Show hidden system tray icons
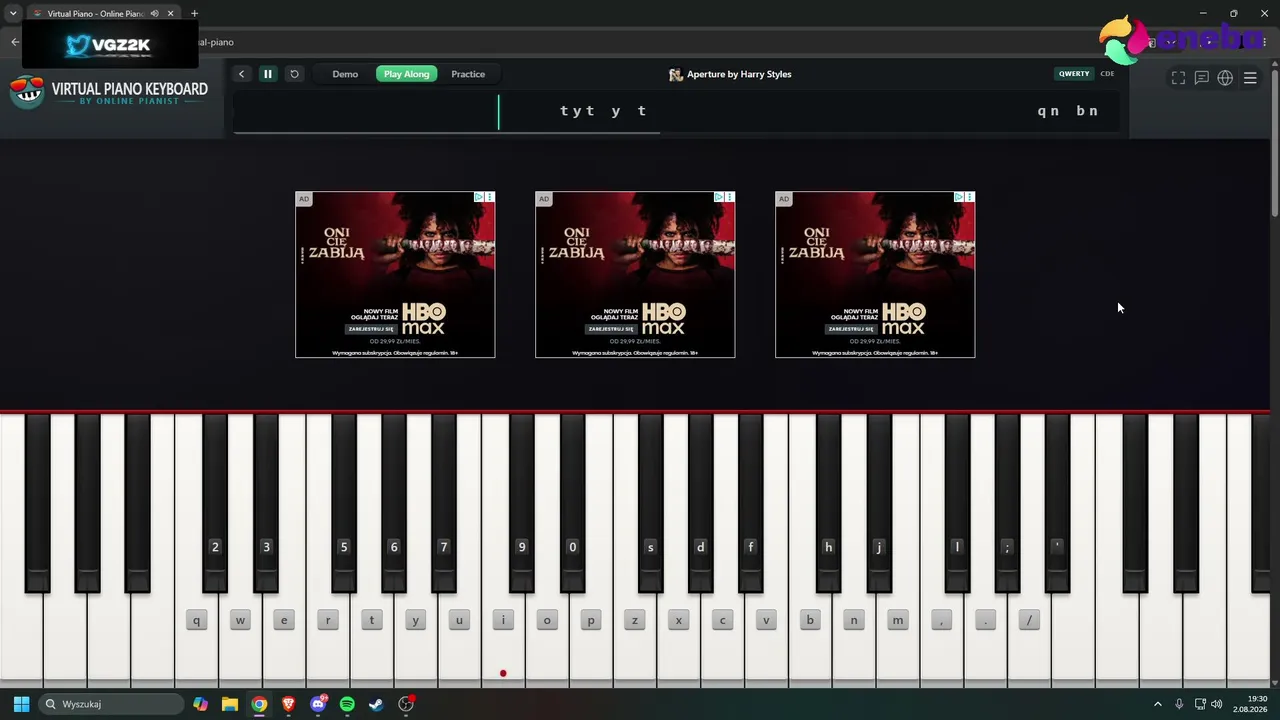This screenshot has width=1280, height=720. [1158, 704]
